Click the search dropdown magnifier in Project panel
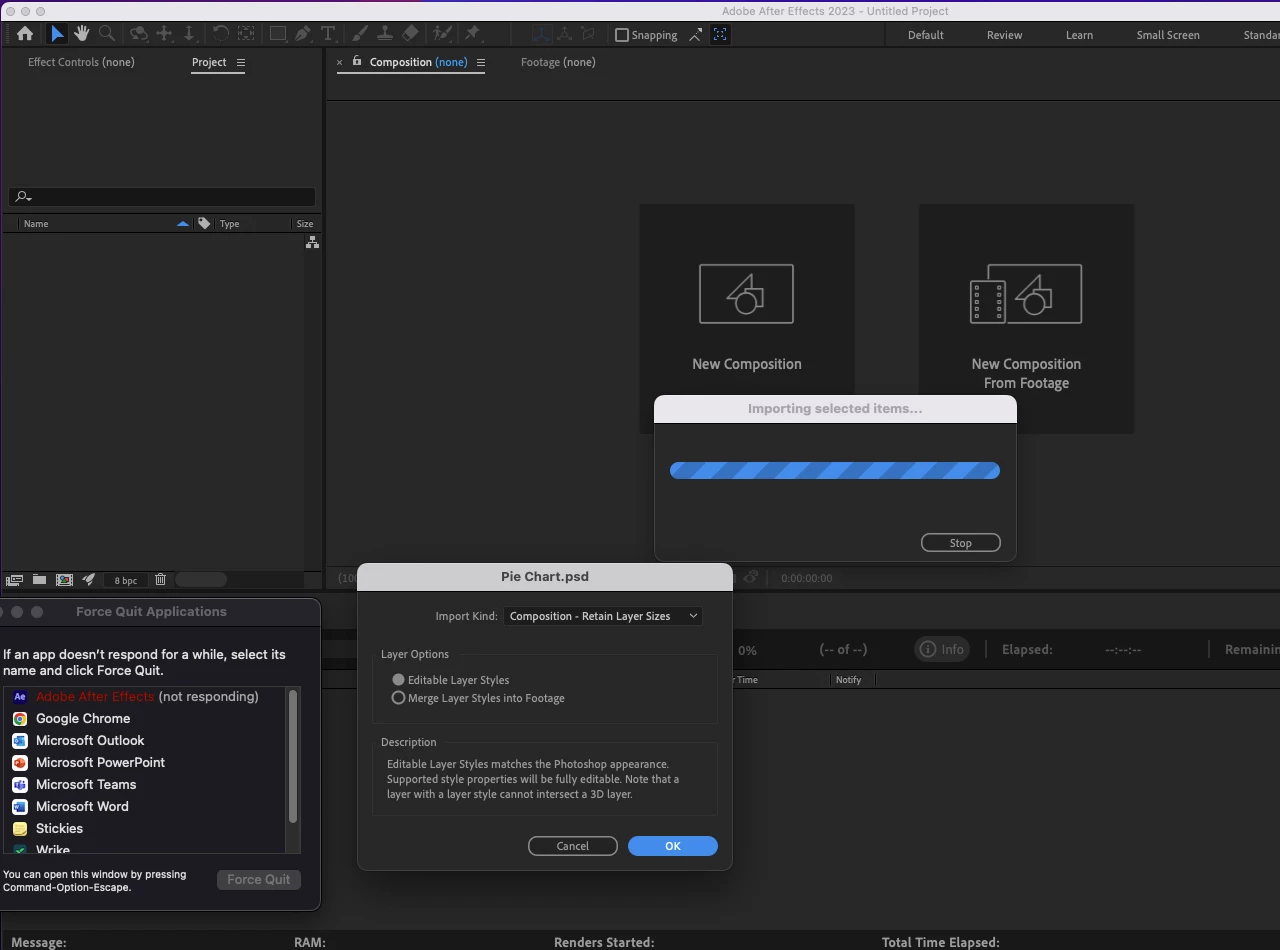The image size is (1280, 950). coord(23,198)
